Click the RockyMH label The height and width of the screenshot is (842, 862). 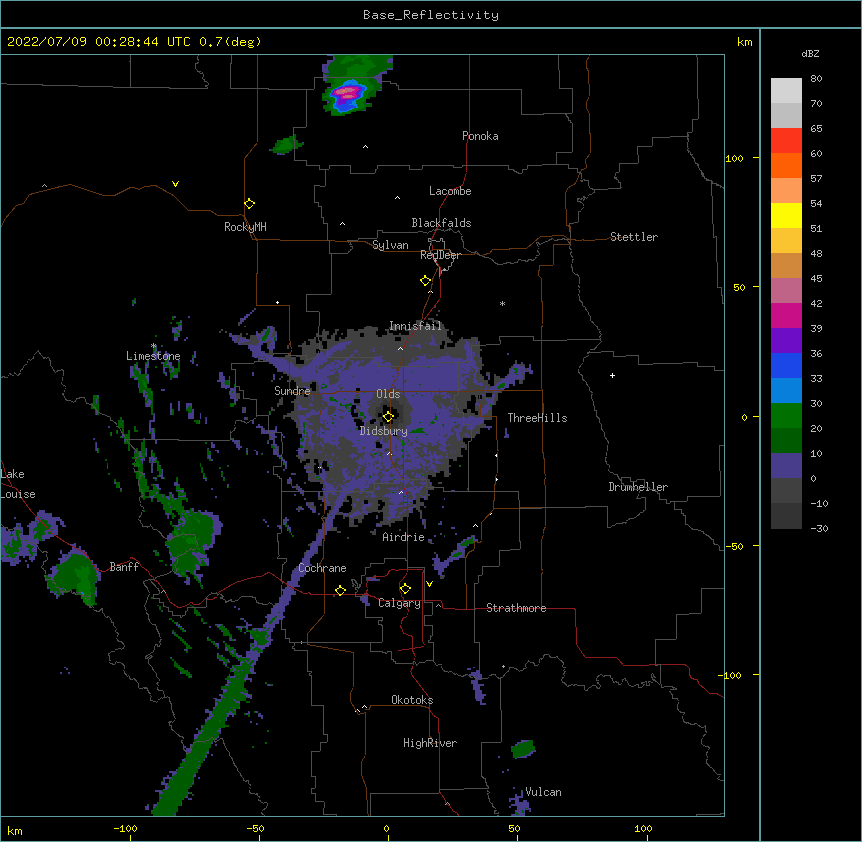tap(245, 227)
